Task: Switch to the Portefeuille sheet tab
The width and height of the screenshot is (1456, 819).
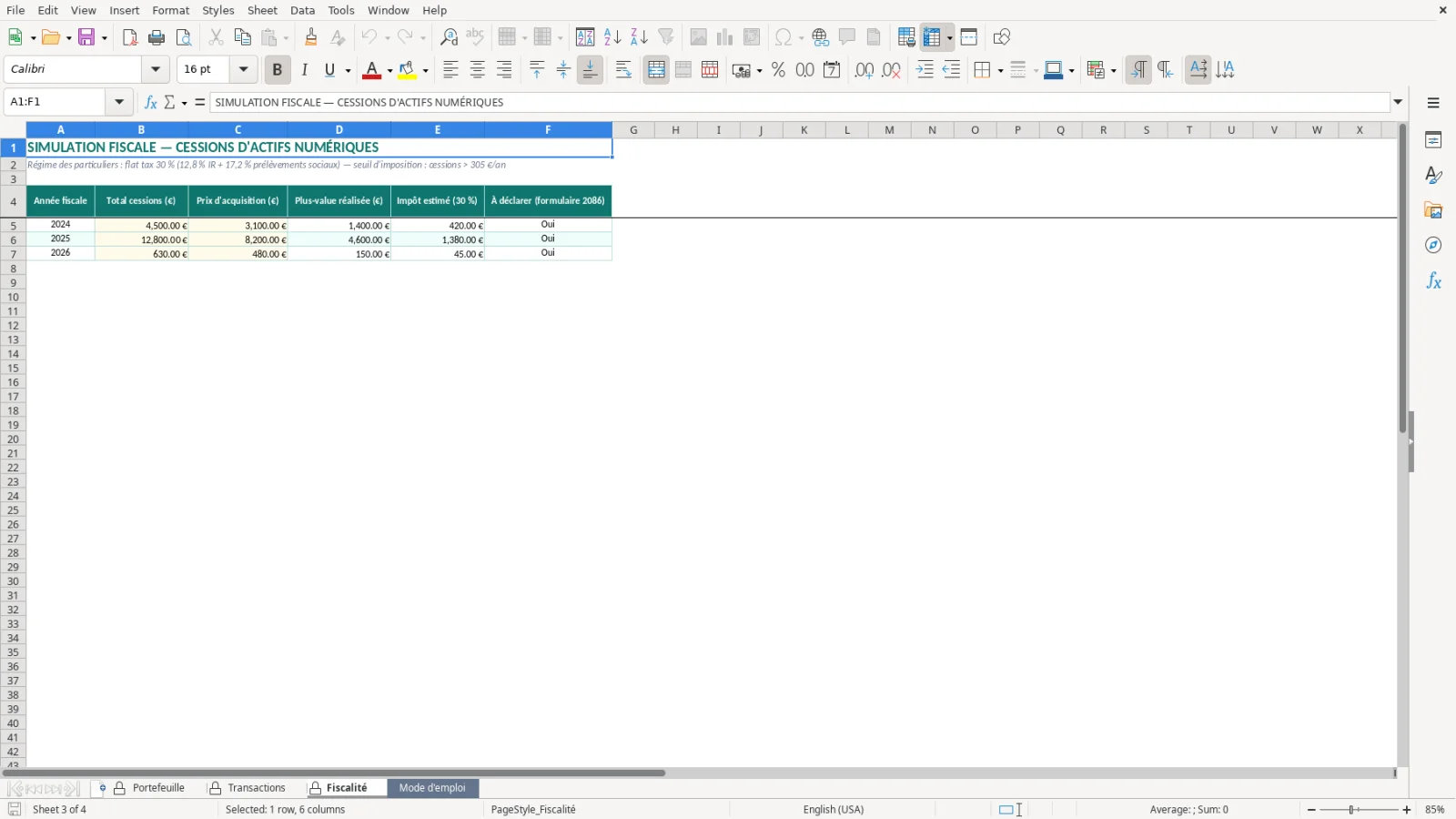Action: pyautogui.click(x=150, y=788)
